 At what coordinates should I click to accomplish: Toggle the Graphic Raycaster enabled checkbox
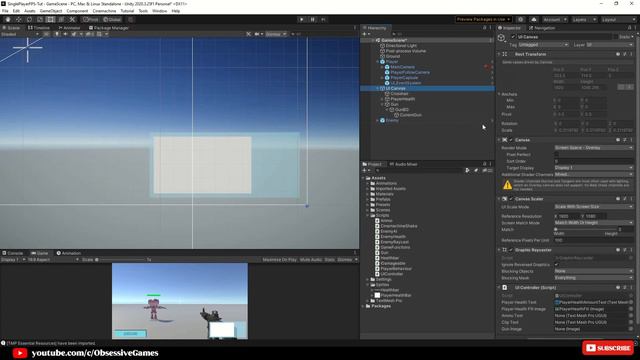511,250
